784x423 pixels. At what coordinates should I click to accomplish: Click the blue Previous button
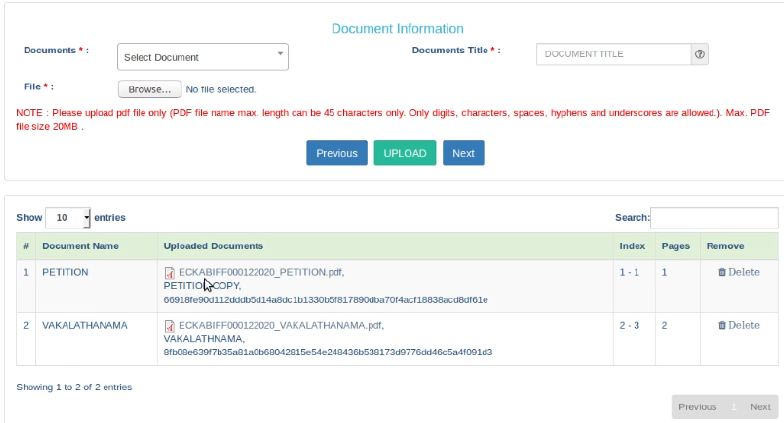337,153
